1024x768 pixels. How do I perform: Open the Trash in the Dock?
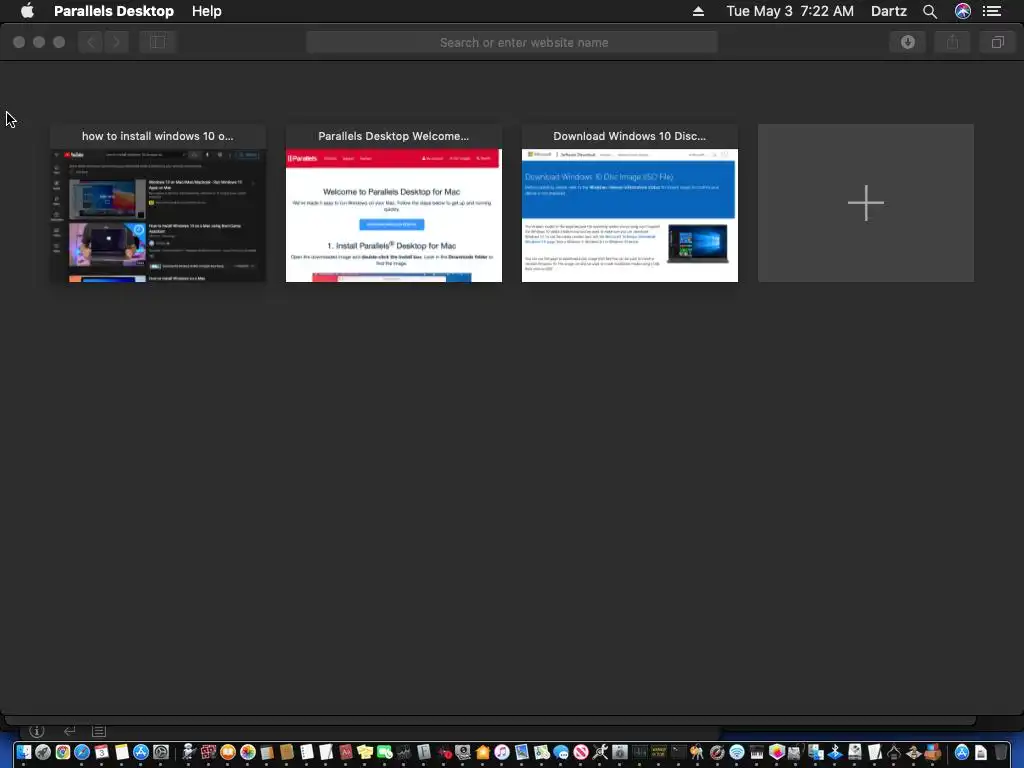[x=1000, y=752]
